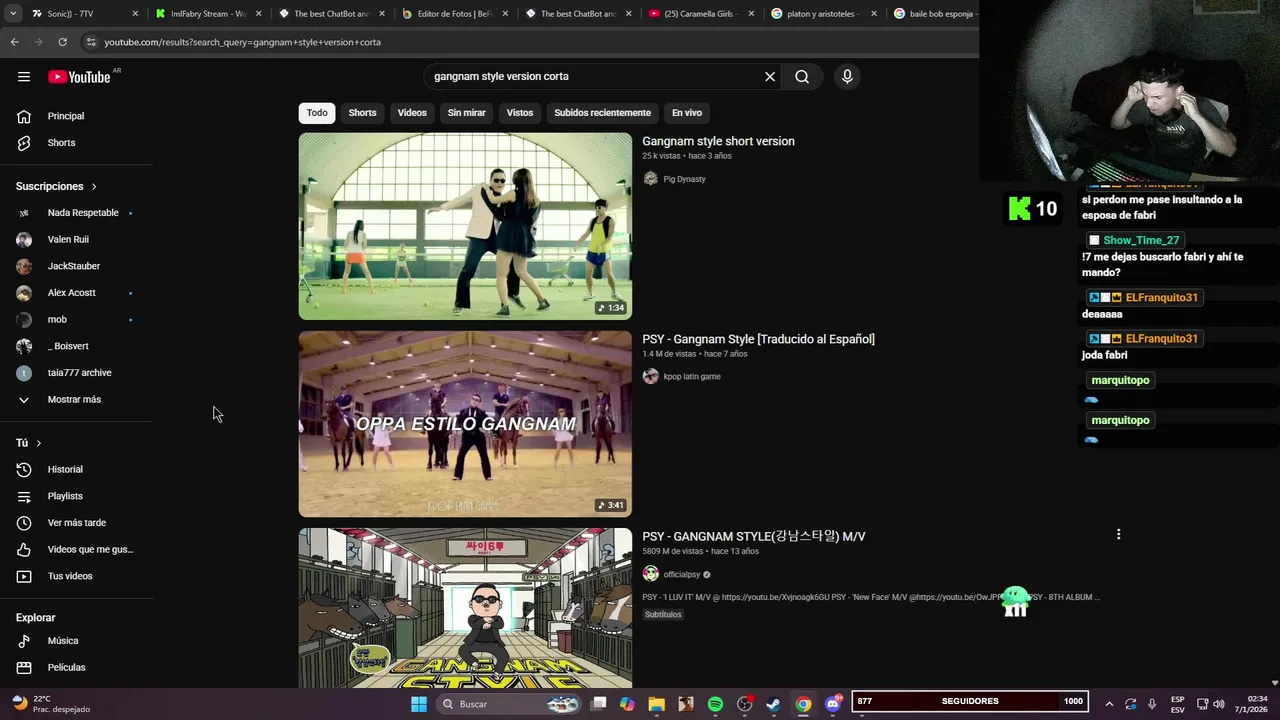The height and width of the screenshot is (720, 1280).
Task: Open the weather widget showing 22°C
Action: [x=50, y=704]
